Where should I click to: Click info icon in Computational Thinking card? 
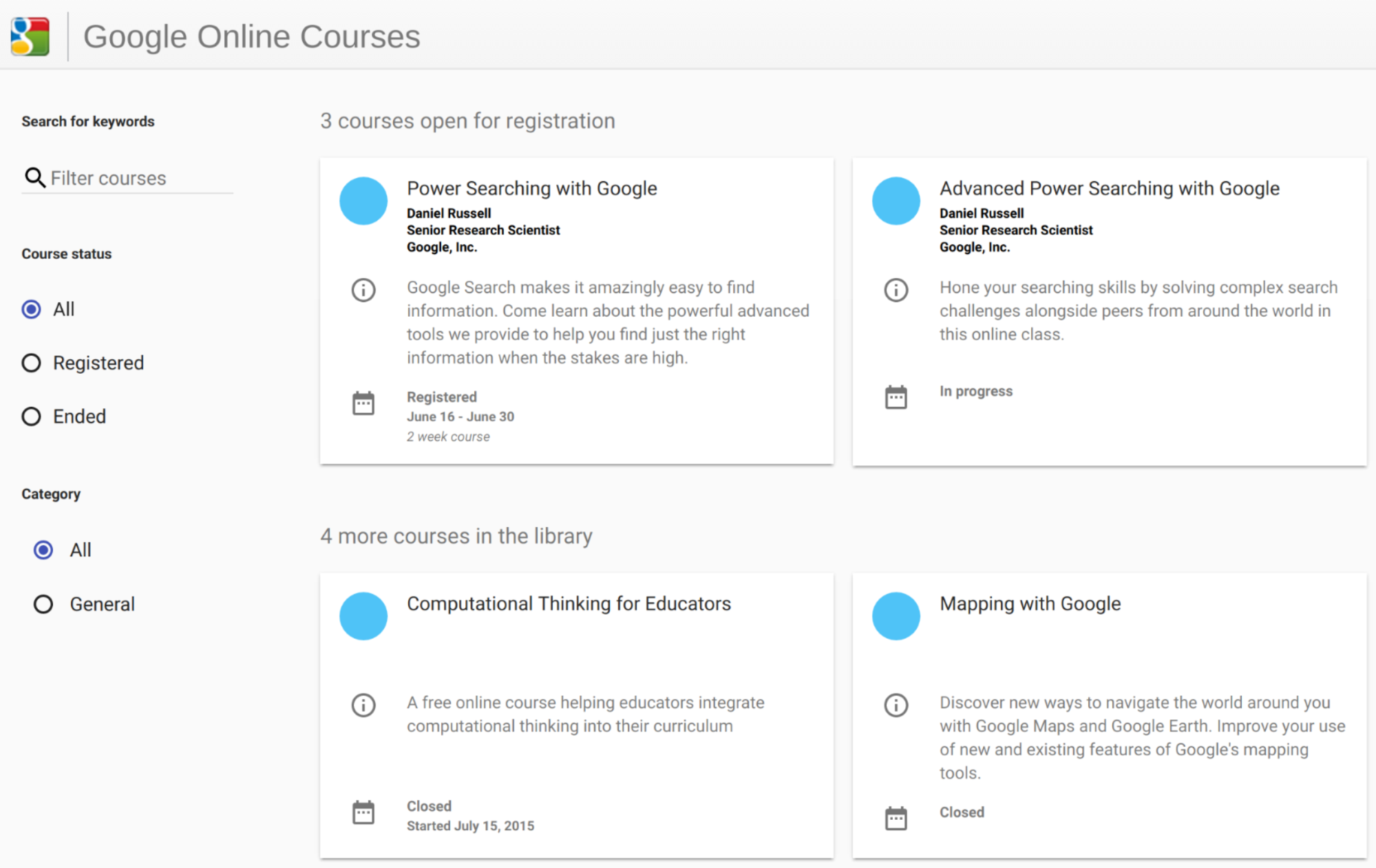click(x=363, y=705)
